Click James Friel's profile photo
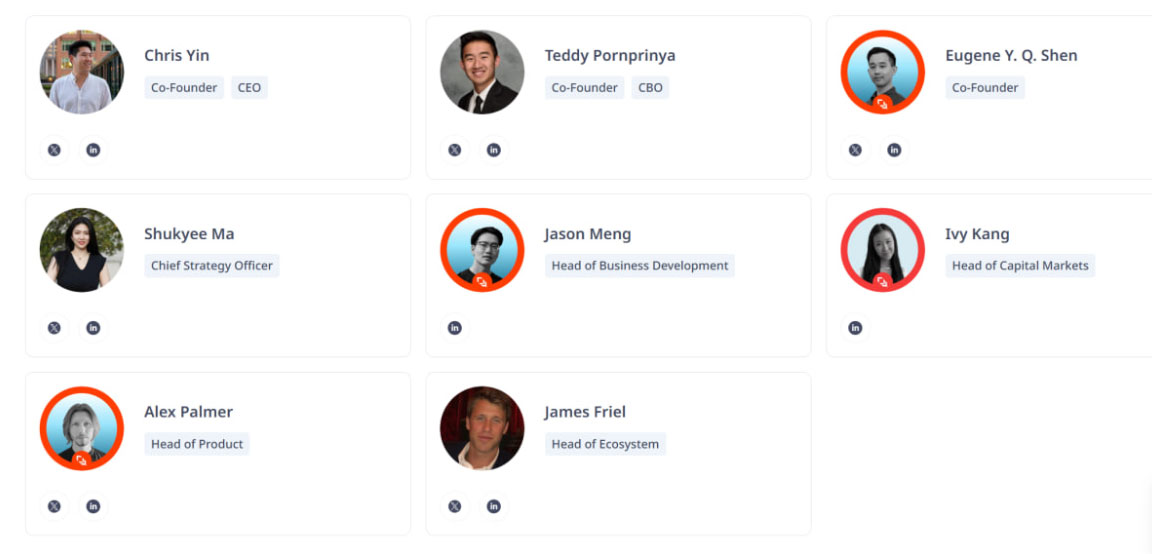Screen dimensions: 1152x554 [482, 428]
